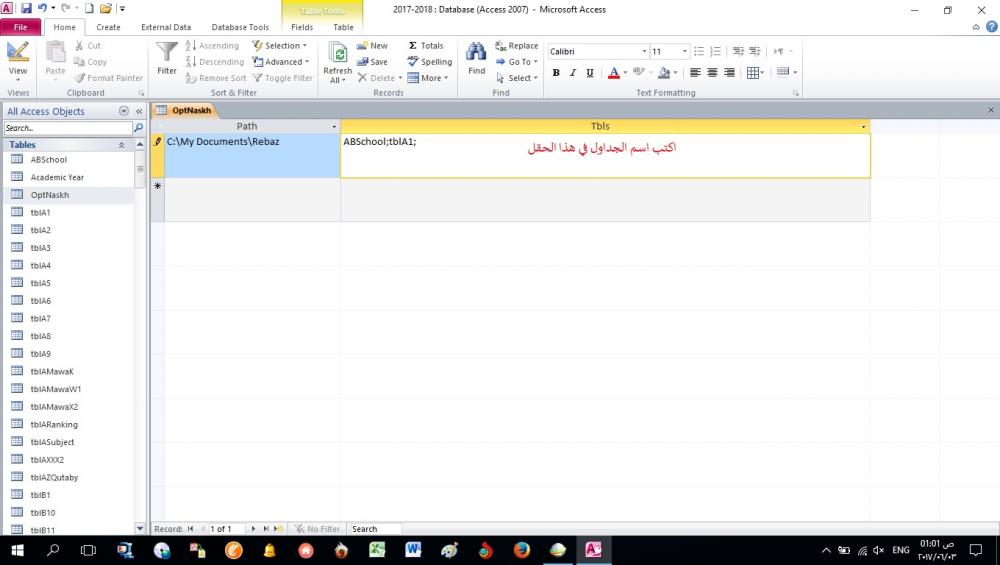This screenshot has height=565, width=1000.
Task: Open Go To dropdown
Action: click(517, 62)
